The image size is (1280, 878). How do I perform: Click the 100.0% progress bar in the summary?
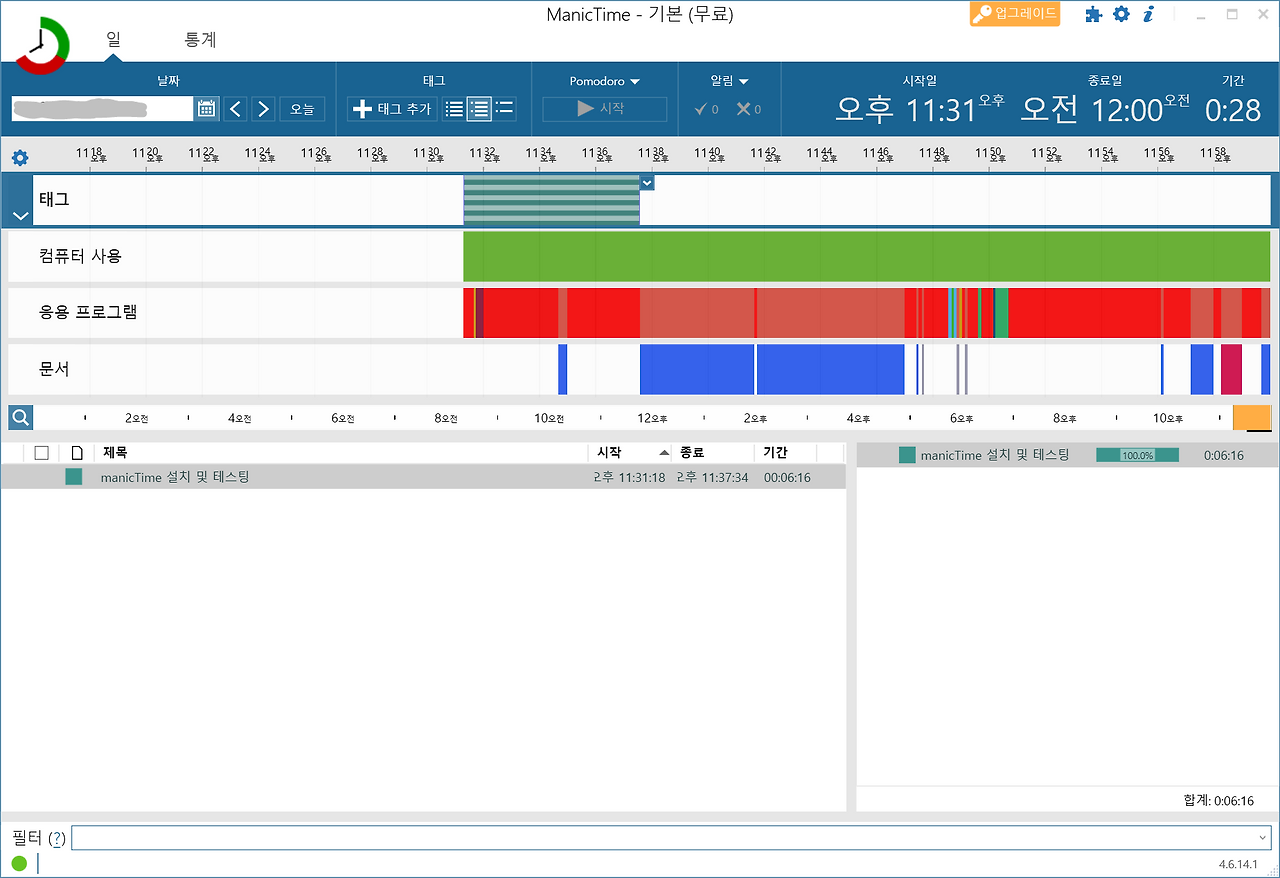click(x=1137, y=455)
